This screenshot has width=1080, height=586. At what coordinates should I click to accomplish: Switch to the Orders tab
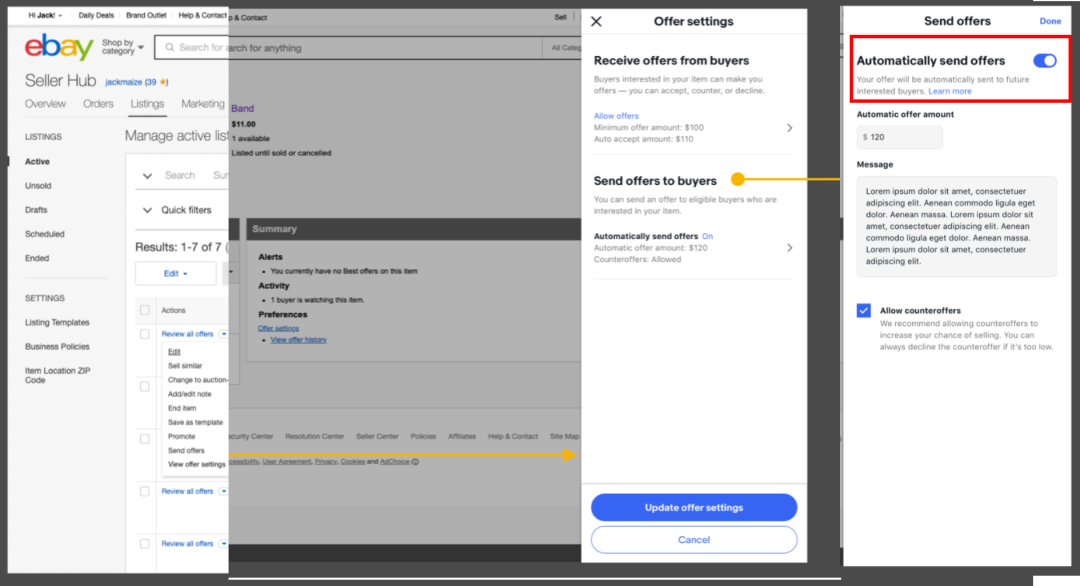coord(98,104)
